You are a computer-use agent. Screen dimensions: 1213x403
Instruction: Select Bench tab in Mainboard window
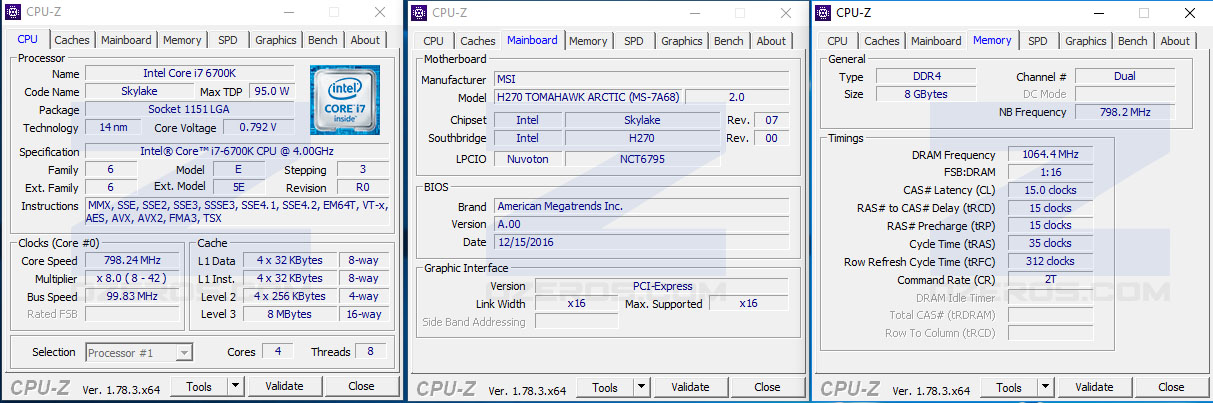729,41
